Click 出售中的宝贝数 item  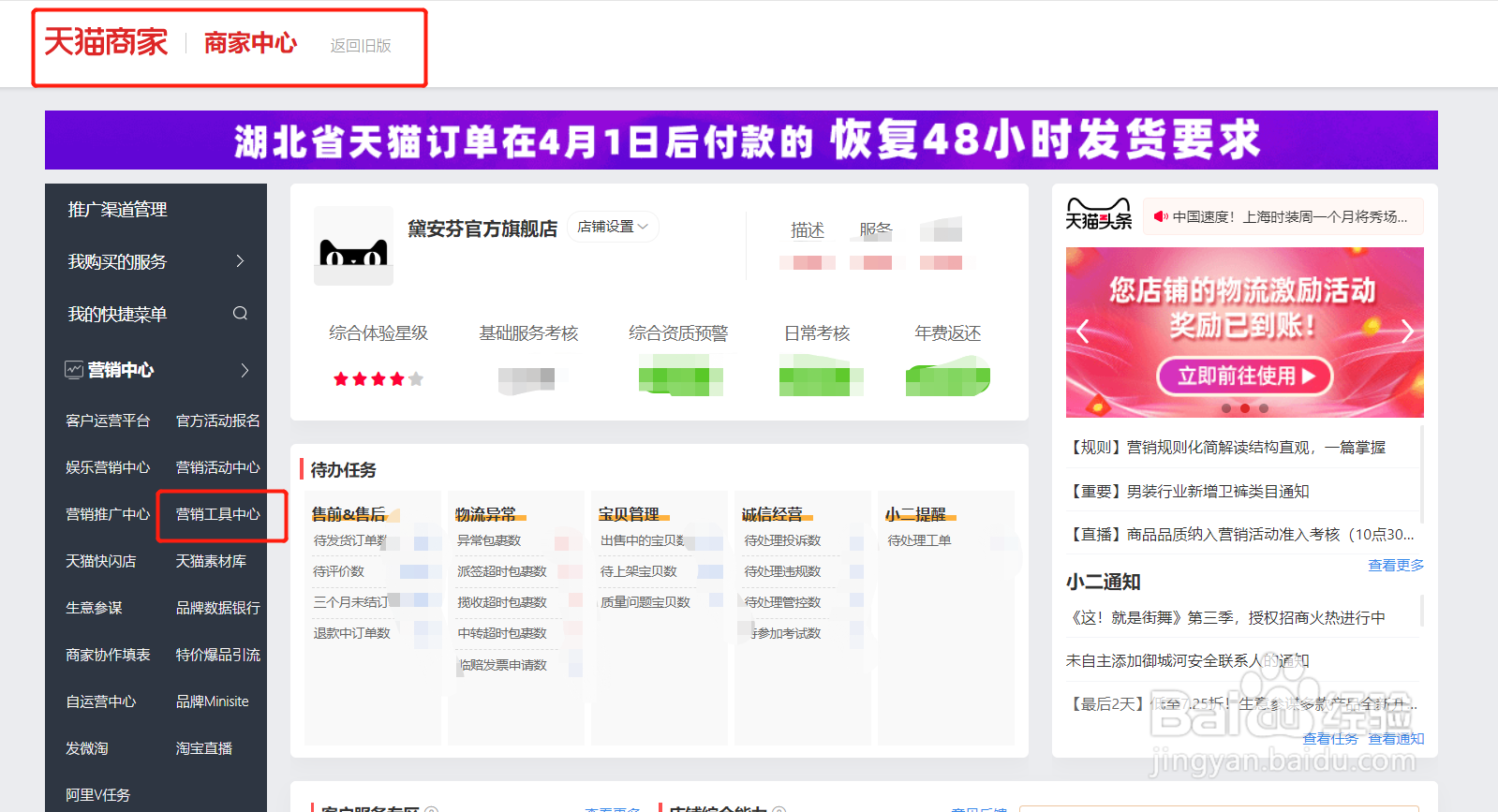[643, 540]
